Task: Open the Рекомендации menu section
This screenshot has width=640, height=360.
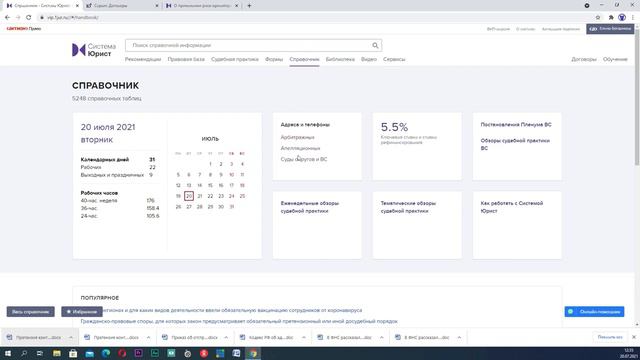Action: (x=143, y=59)
